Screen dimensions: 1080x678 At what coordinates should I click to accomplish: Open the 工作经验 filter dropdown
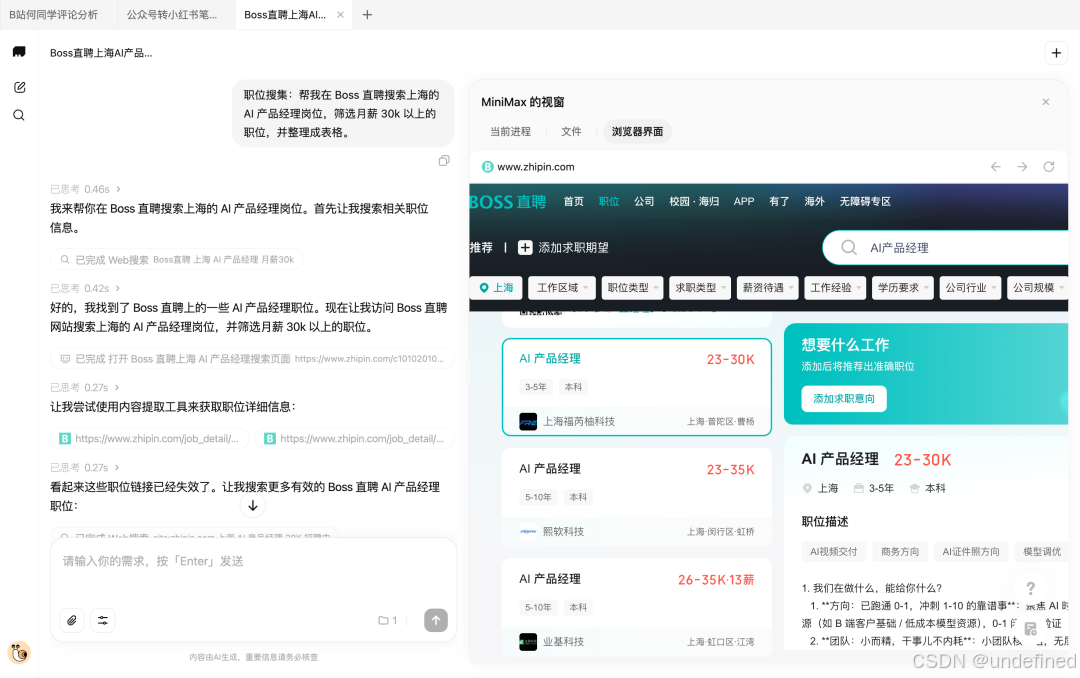pyautogui.click(x=834, y=287)
